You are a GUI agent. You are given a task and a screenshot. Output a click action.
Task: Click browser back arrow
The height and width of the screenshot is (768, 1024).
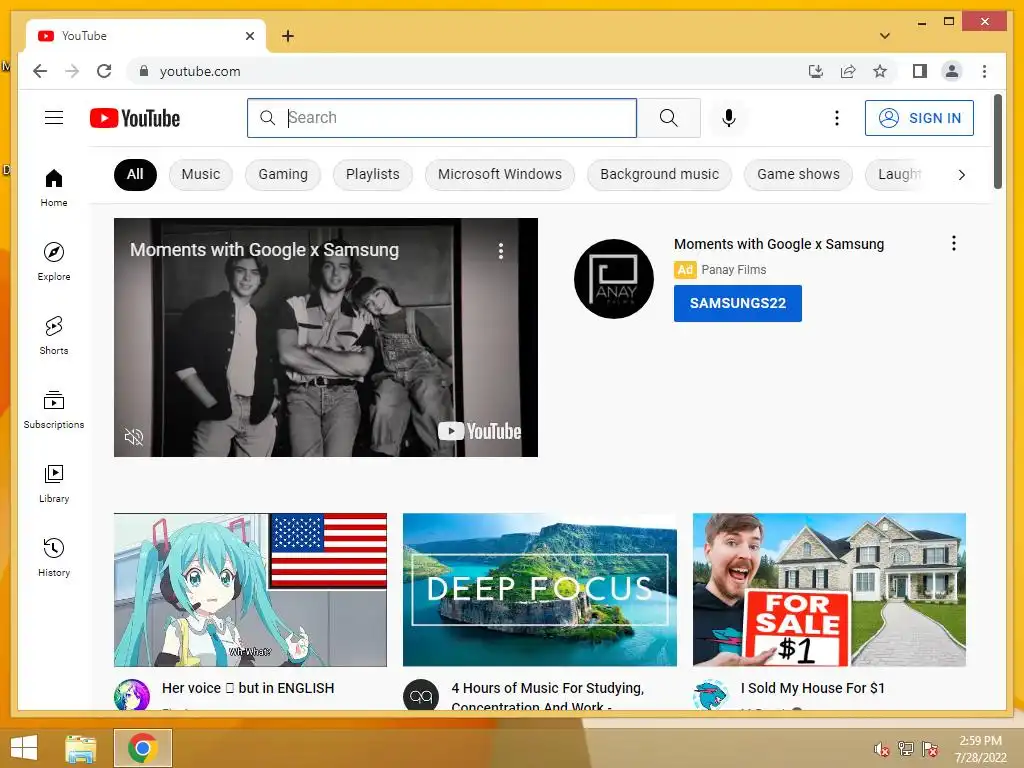(x=40, y=71)
